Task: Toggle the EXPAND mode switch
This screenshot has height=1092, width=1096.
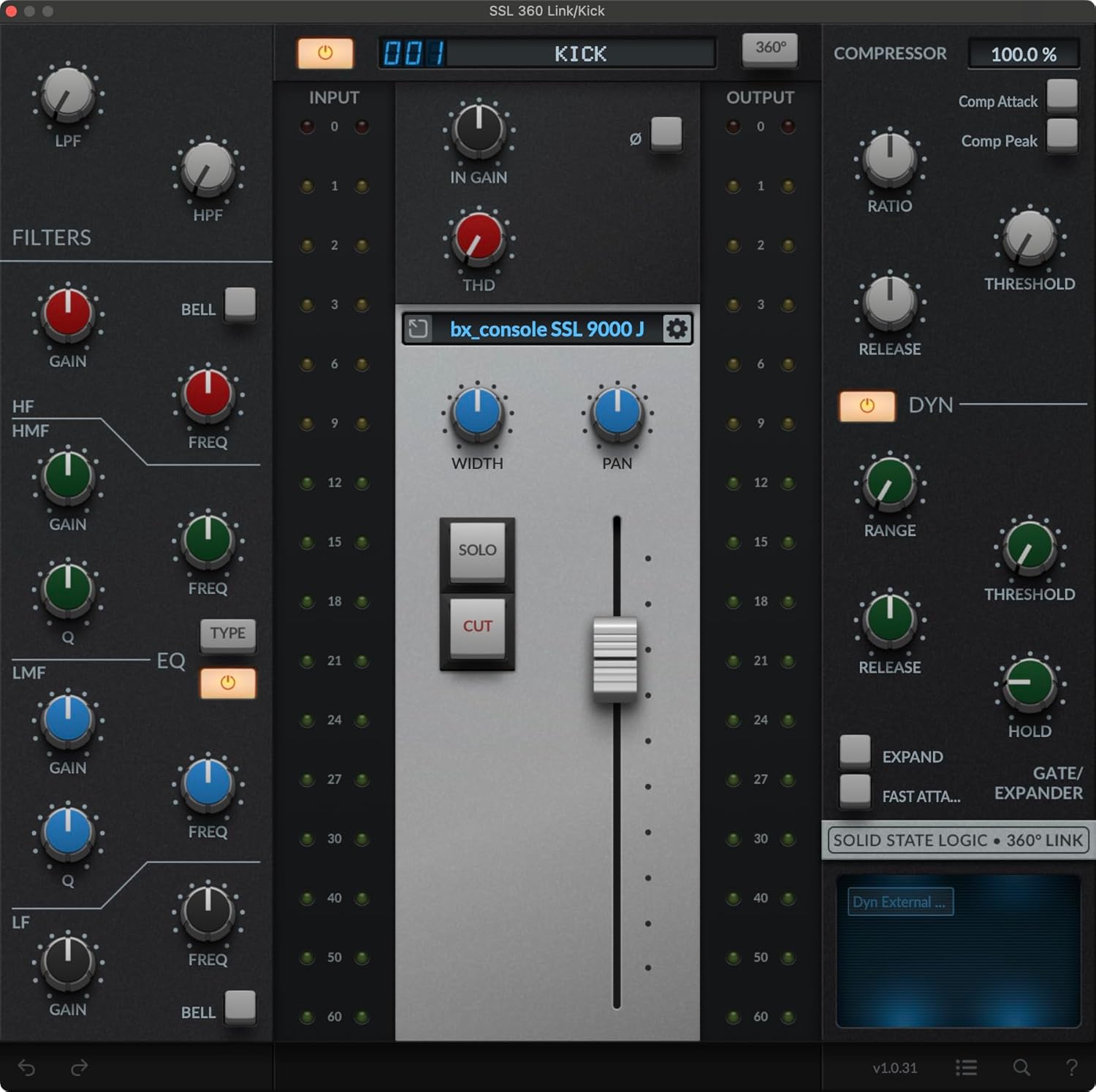Action: click(854, 752)
